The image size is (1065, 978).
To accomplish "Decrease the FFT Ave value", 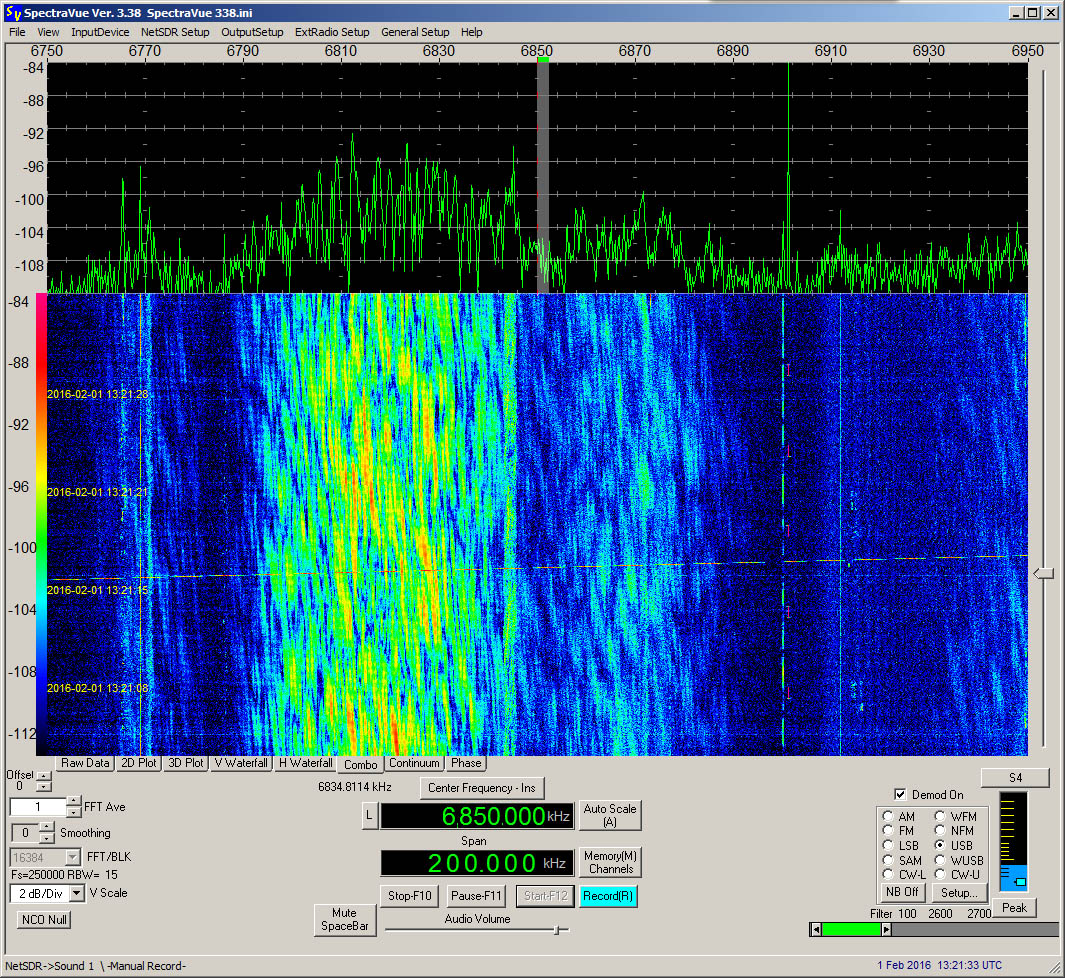I will 74,812.
